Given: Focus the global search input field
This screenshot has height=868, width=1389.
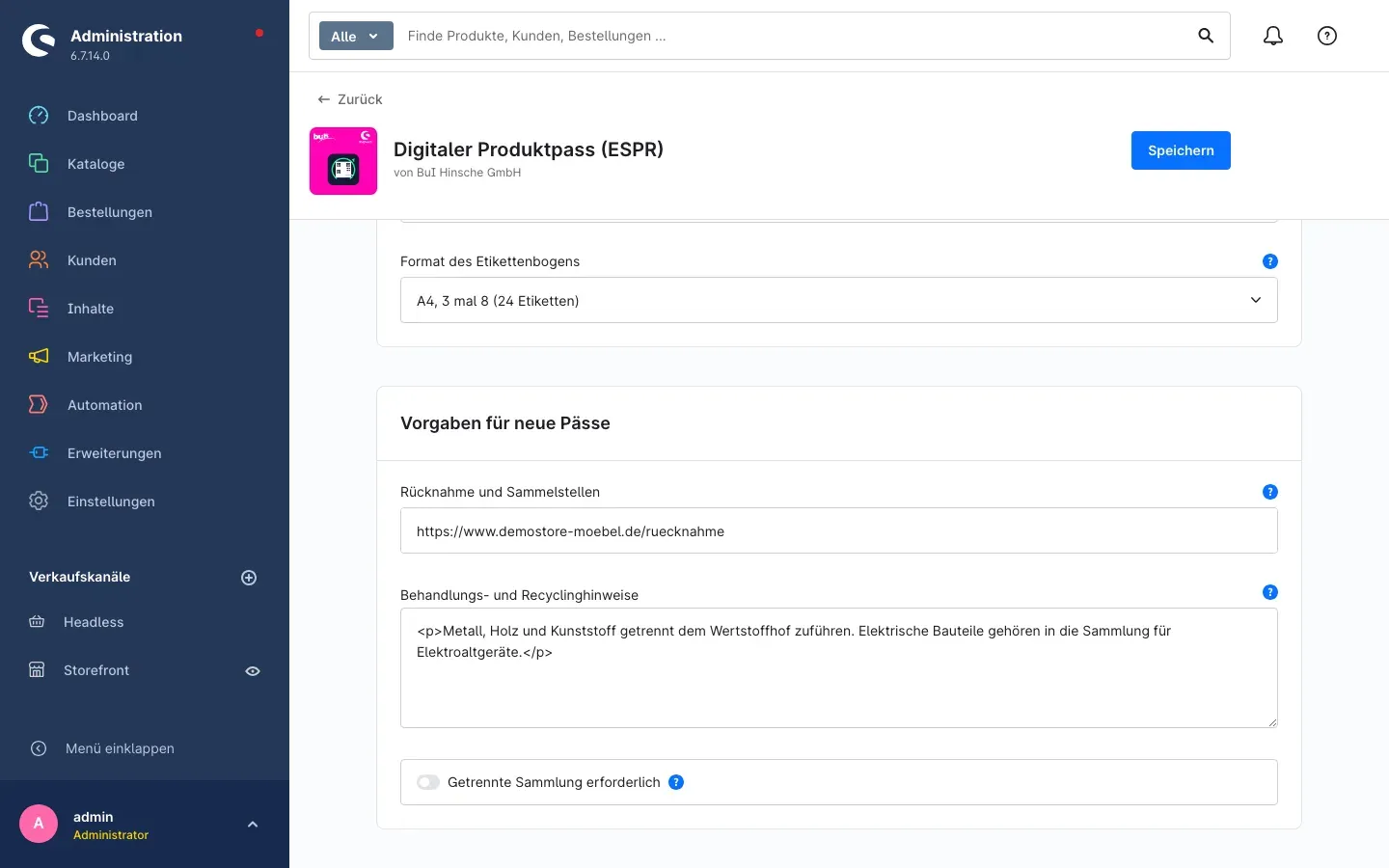Looking at the screenshot, I should pyautogui.click(x=791, y=36).
